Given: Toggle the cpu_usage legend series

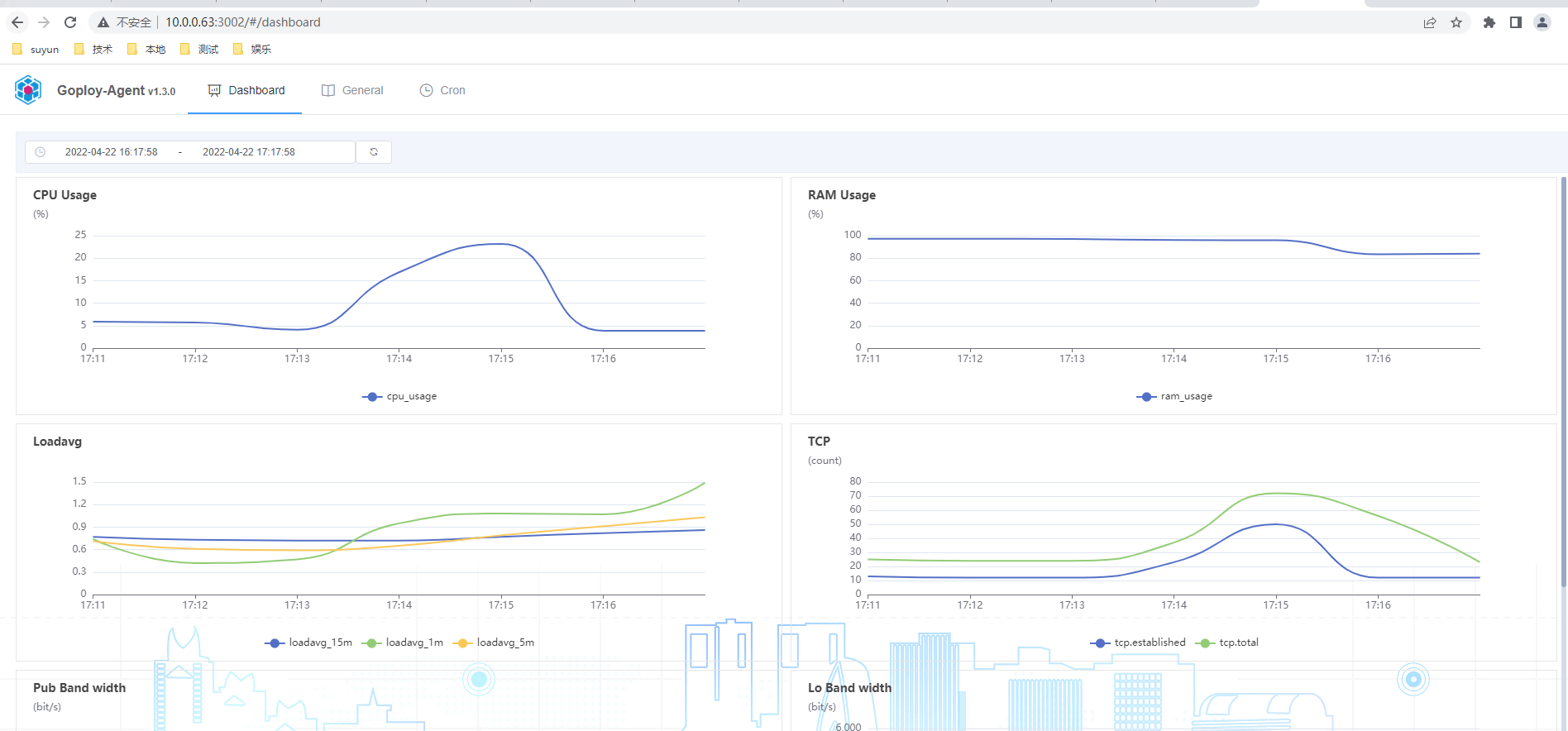Looking at the screenshot, I should point(399,397).
